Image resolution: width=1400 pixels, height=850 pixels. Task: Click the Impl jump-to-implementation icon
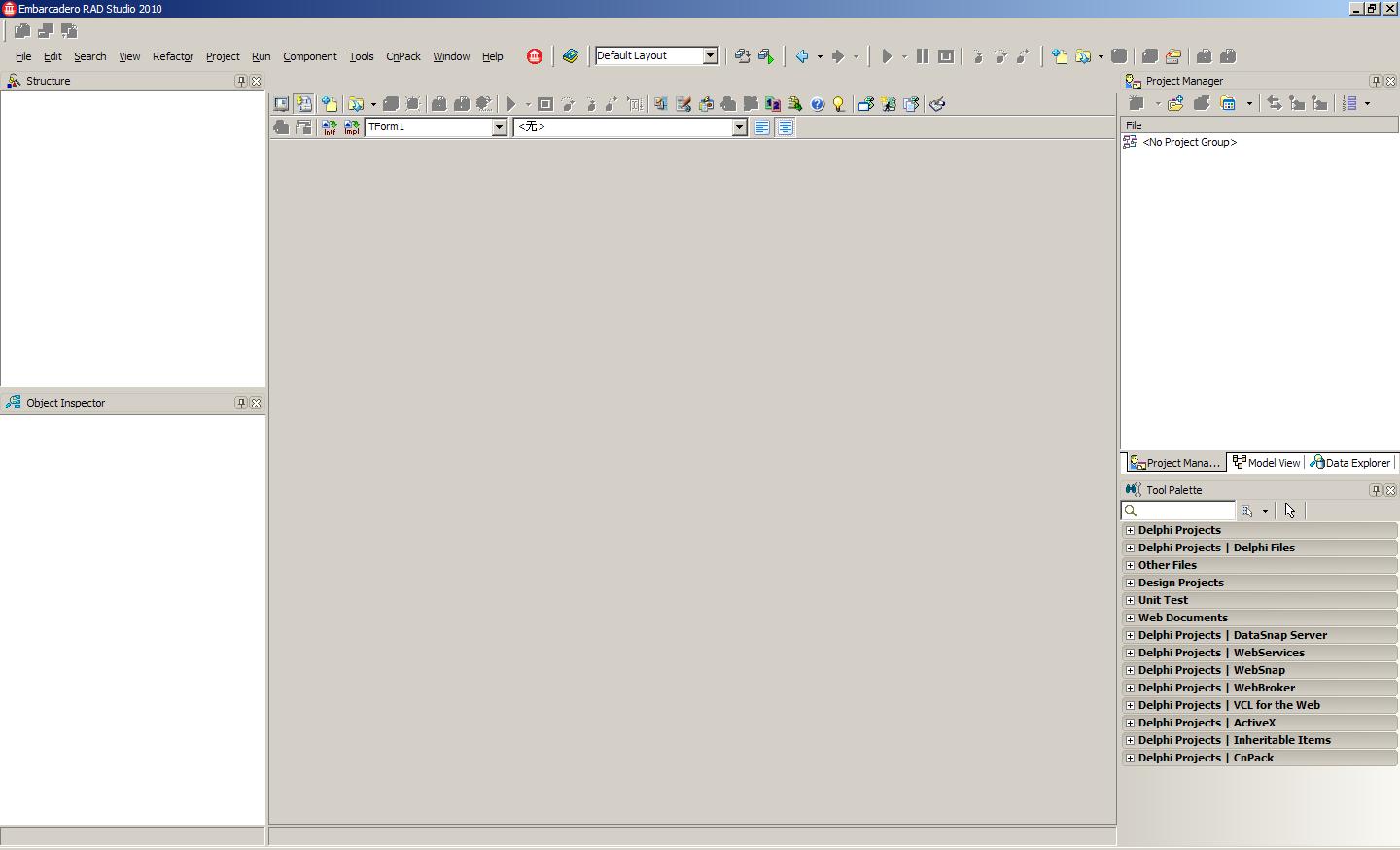click(x=351, y=127)
